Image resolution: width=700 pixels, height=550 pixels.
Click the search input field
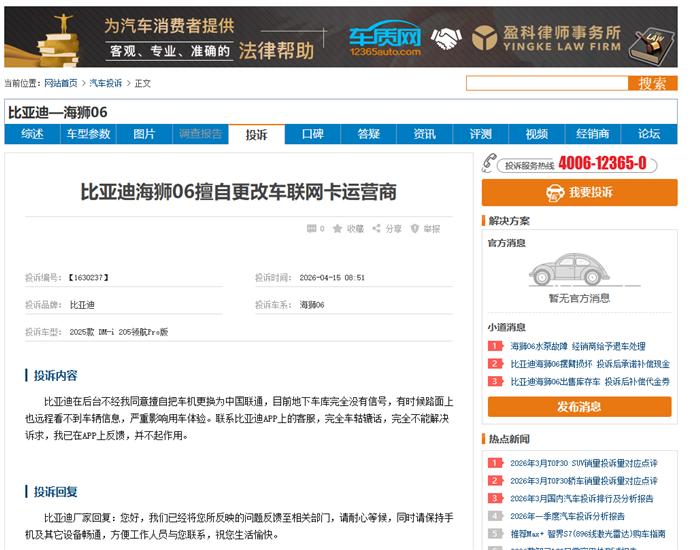(546, 84)
